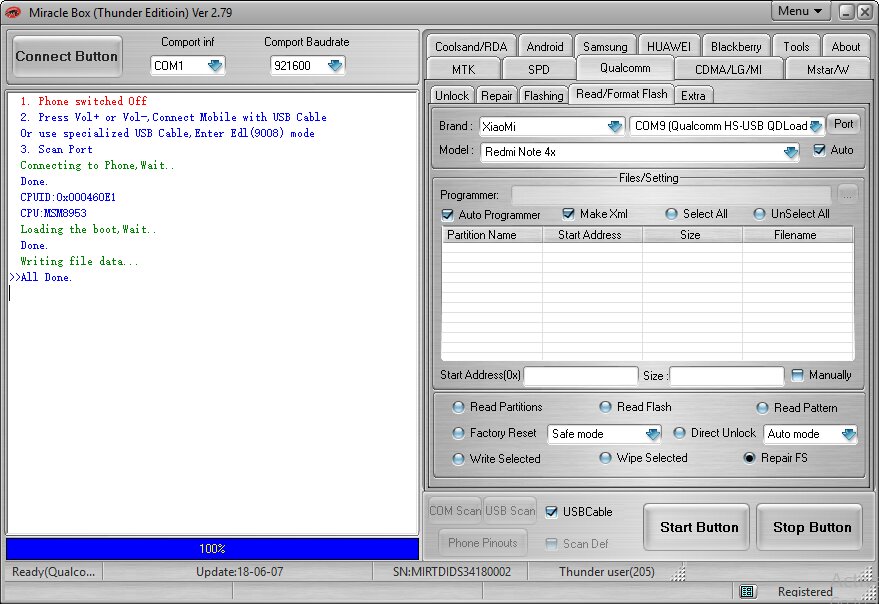Switch to the Mstar/W tab
Viewport: 879px width, 604px height.
pyautogui.click(x=827, y=70)
